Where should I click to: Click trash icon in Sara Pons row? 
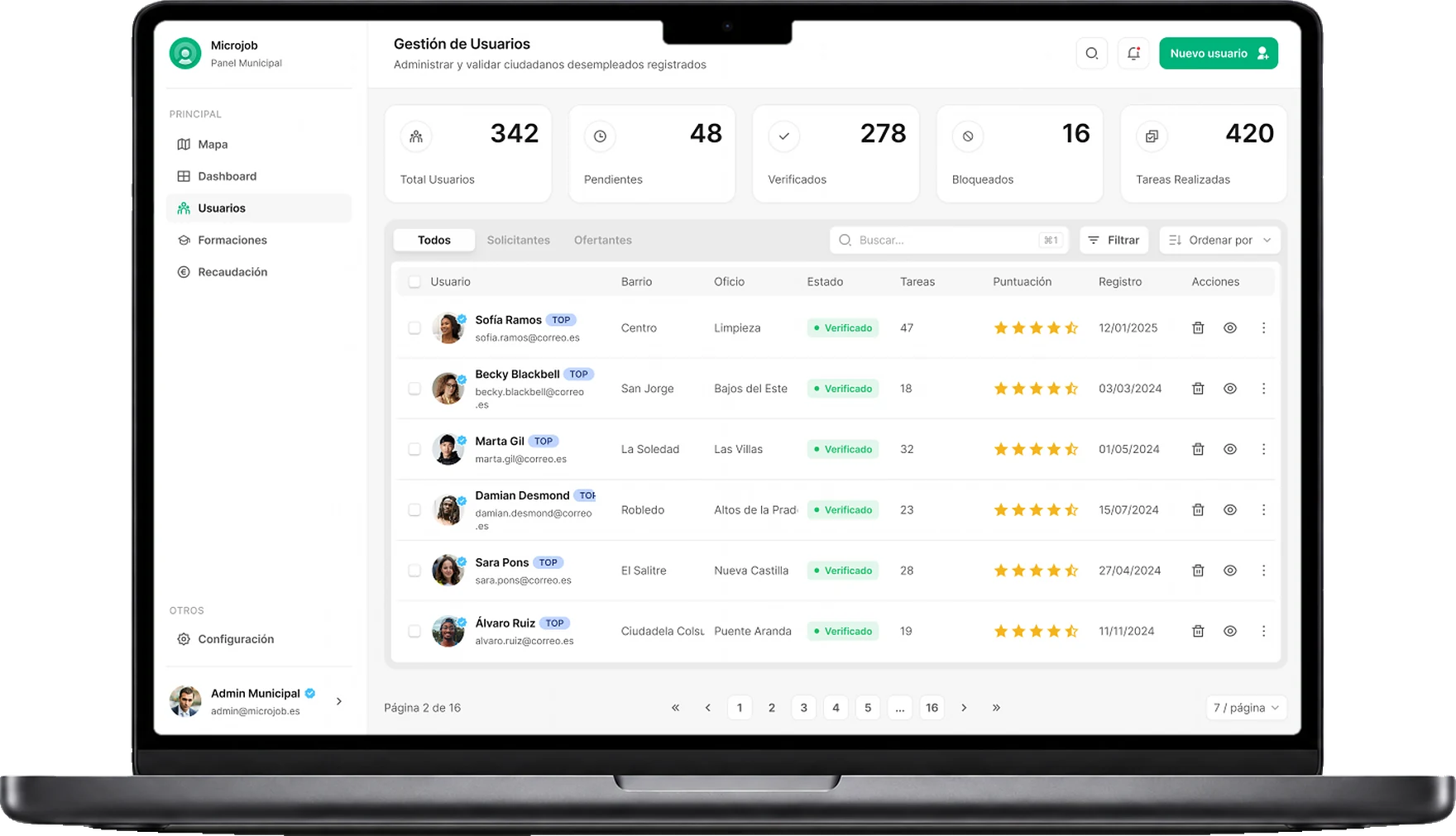point(1198,571)
